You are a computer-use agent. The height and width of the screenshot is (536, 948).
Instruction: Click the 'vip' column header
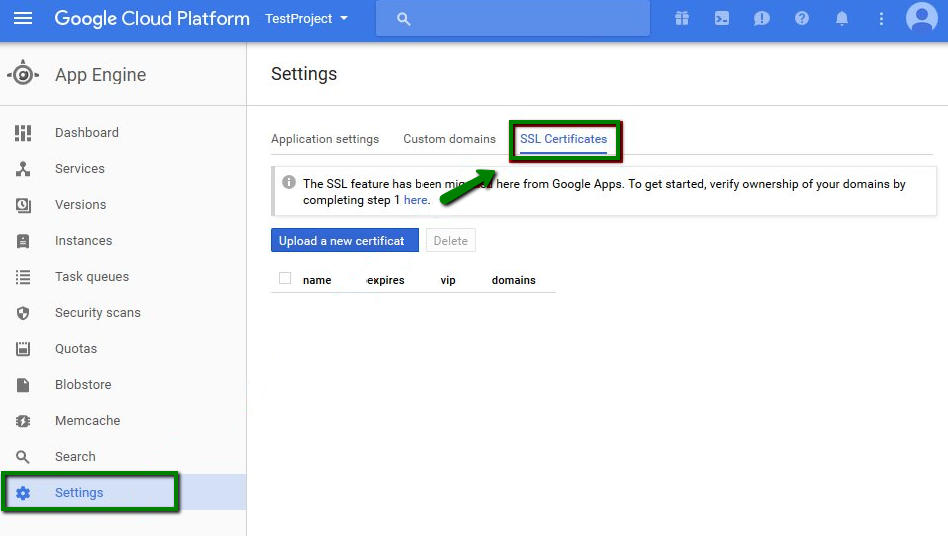click(x=448, y=280)
